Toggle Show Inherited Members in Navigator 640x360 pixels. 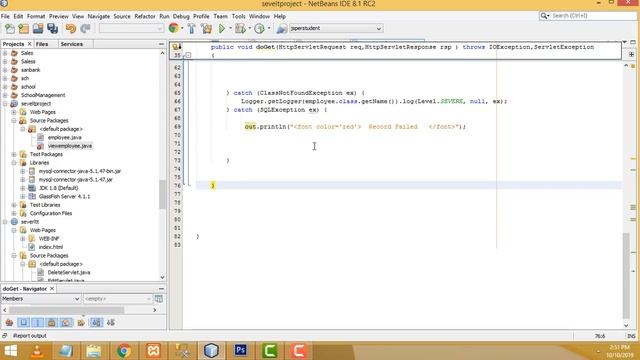9,322
